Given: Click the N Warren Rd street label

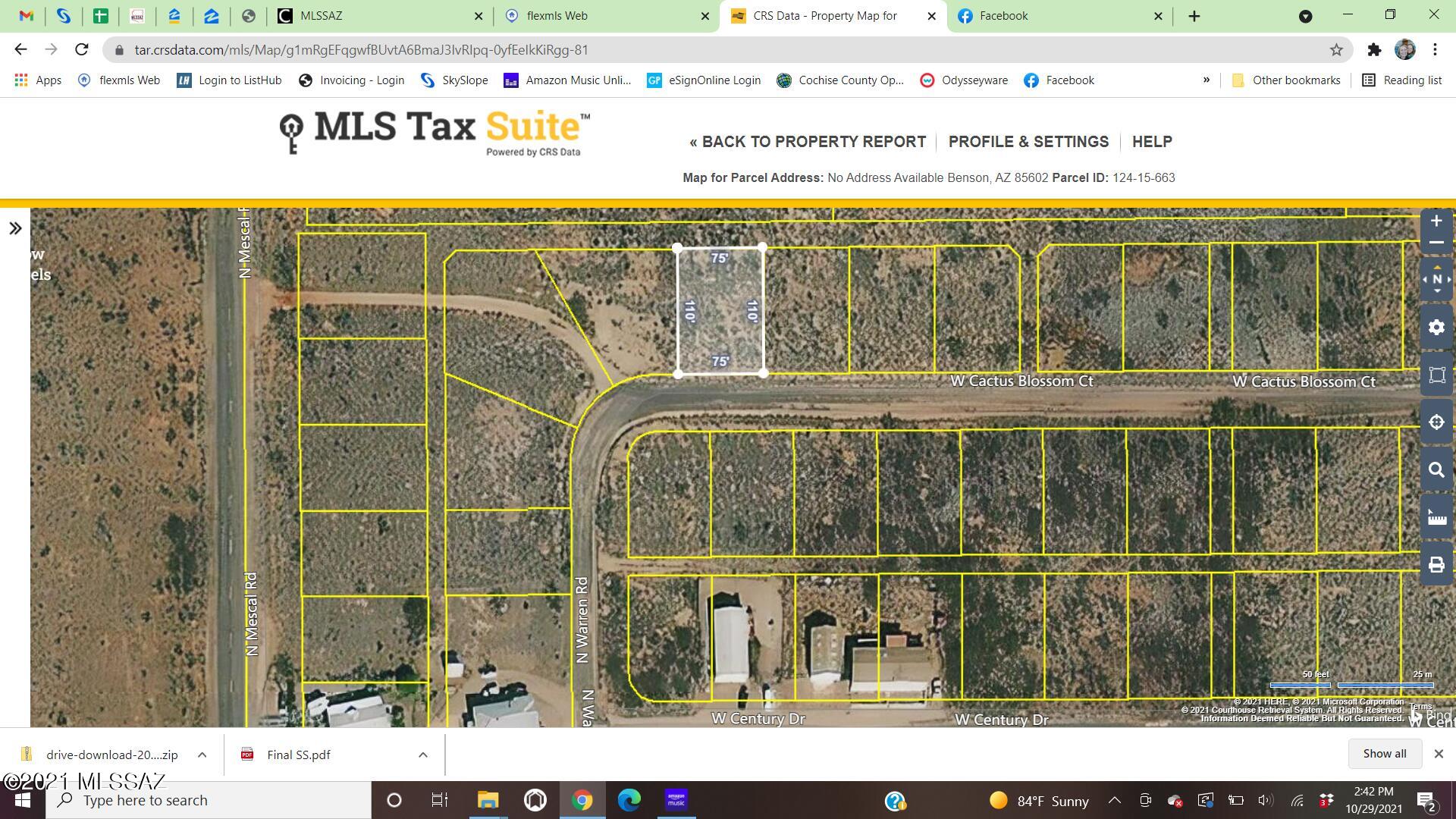Looking at the screenshot, I should [x=582, y=620].
